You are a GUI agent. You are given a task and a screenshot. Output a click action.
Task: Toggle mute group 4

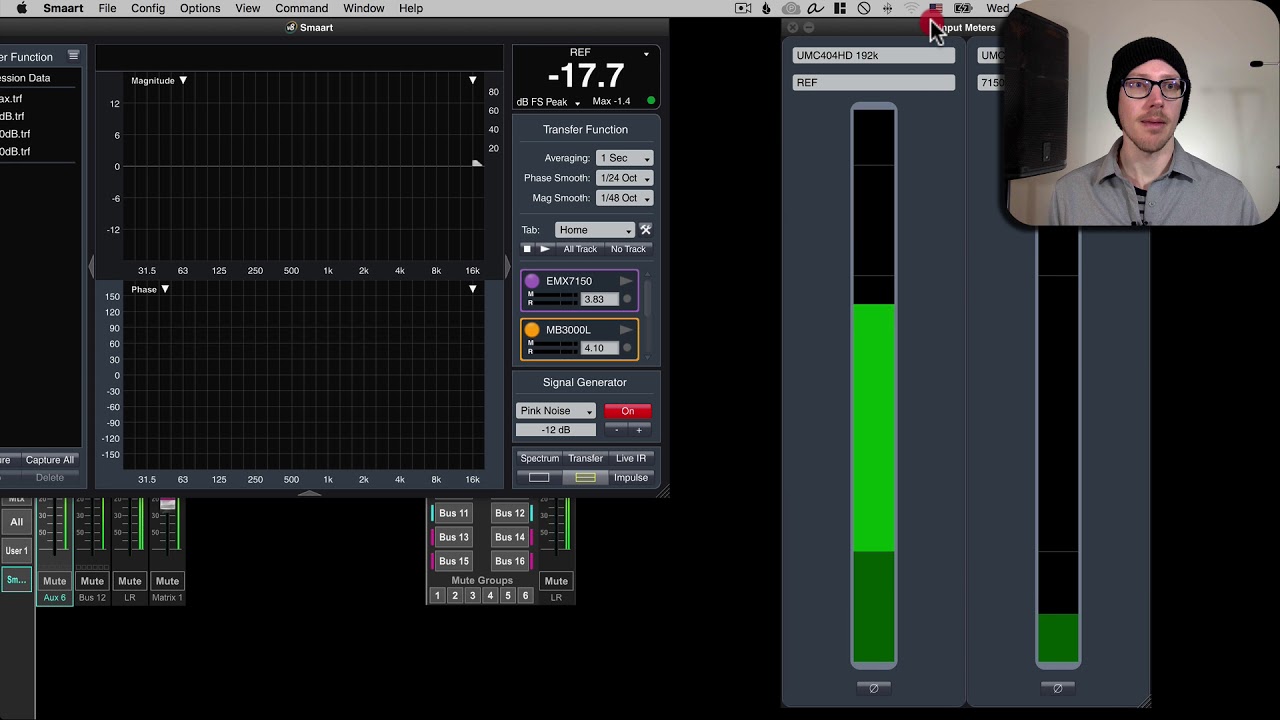click(x=490, y=596)
